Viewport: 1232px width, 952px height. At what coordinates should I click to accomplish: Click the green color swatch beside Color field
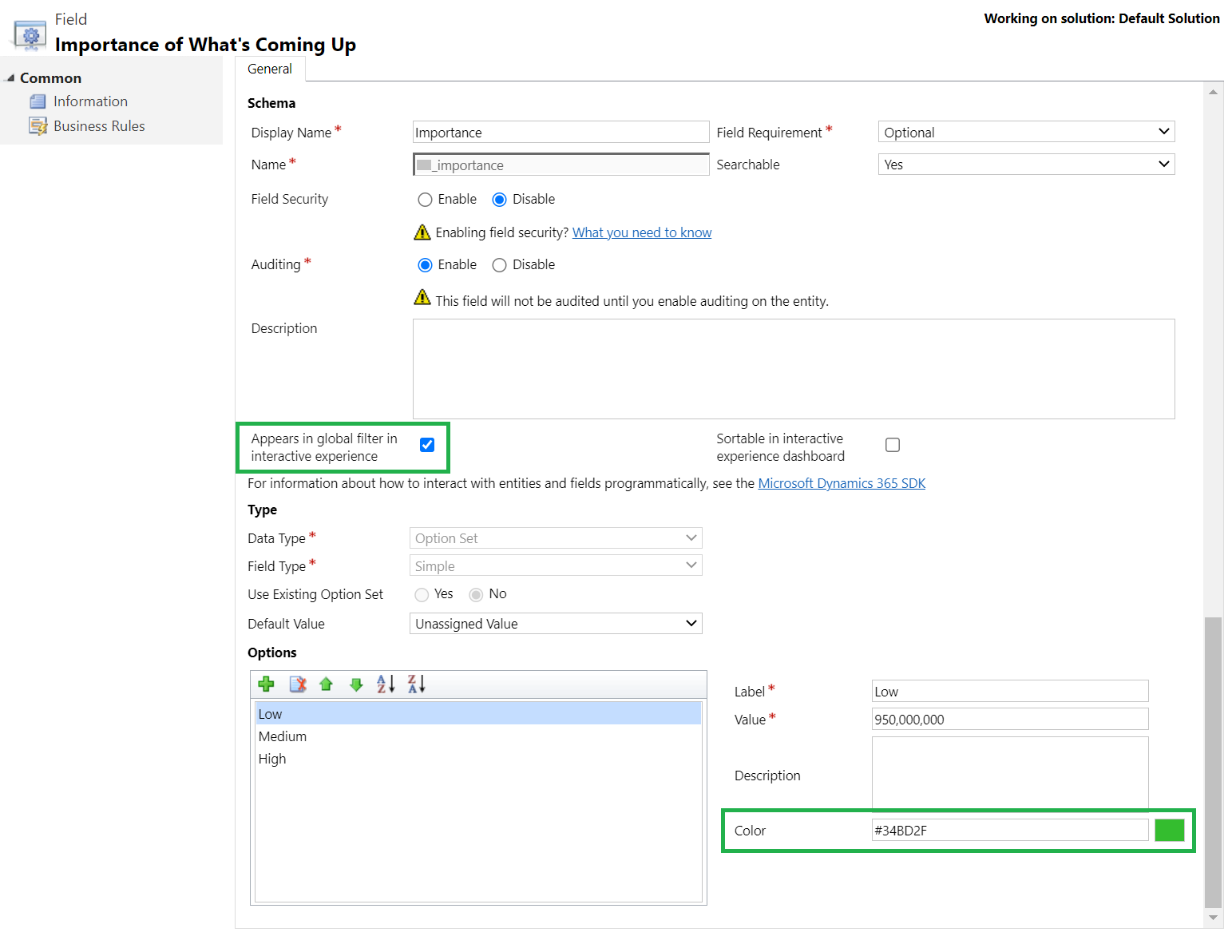(x=1169, y=831)
